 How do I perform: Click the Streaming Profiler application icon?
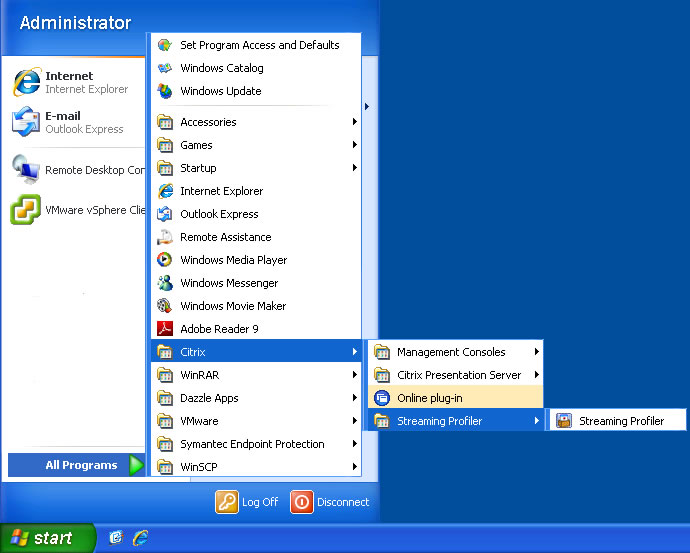coord(564,421)
